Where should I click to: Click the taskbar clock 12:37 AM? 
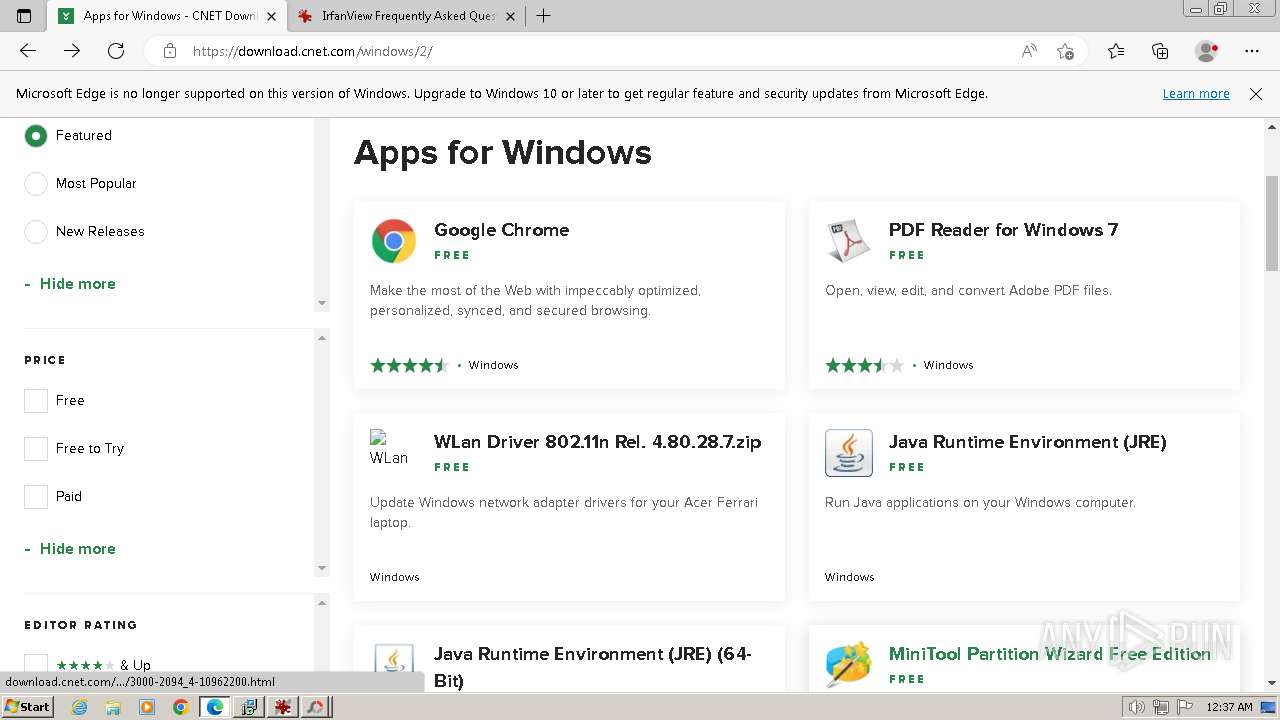point(1229,707)
